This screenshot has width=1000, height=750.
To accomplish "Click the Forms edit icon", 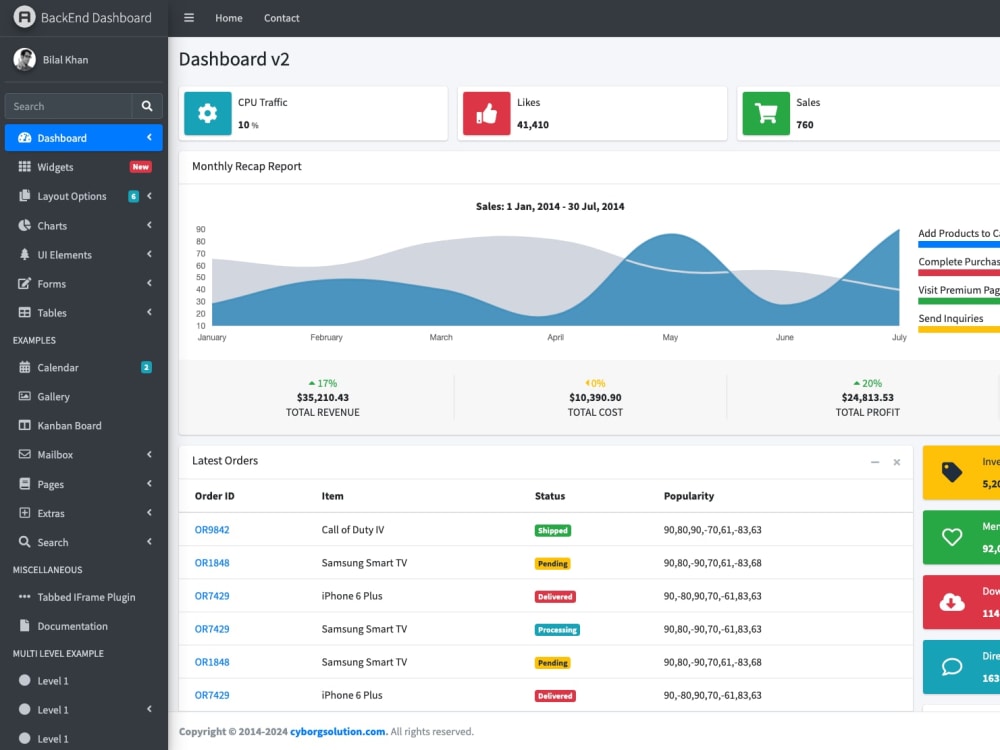I will click(x=24, y=283).
